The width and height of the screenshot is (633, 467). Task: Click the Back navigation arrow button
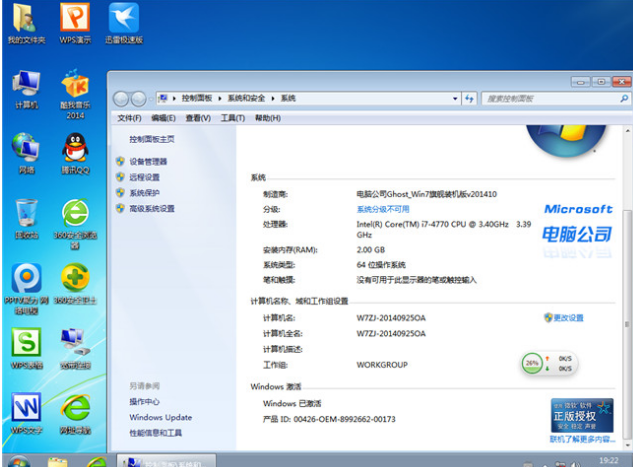pos(121,99)
